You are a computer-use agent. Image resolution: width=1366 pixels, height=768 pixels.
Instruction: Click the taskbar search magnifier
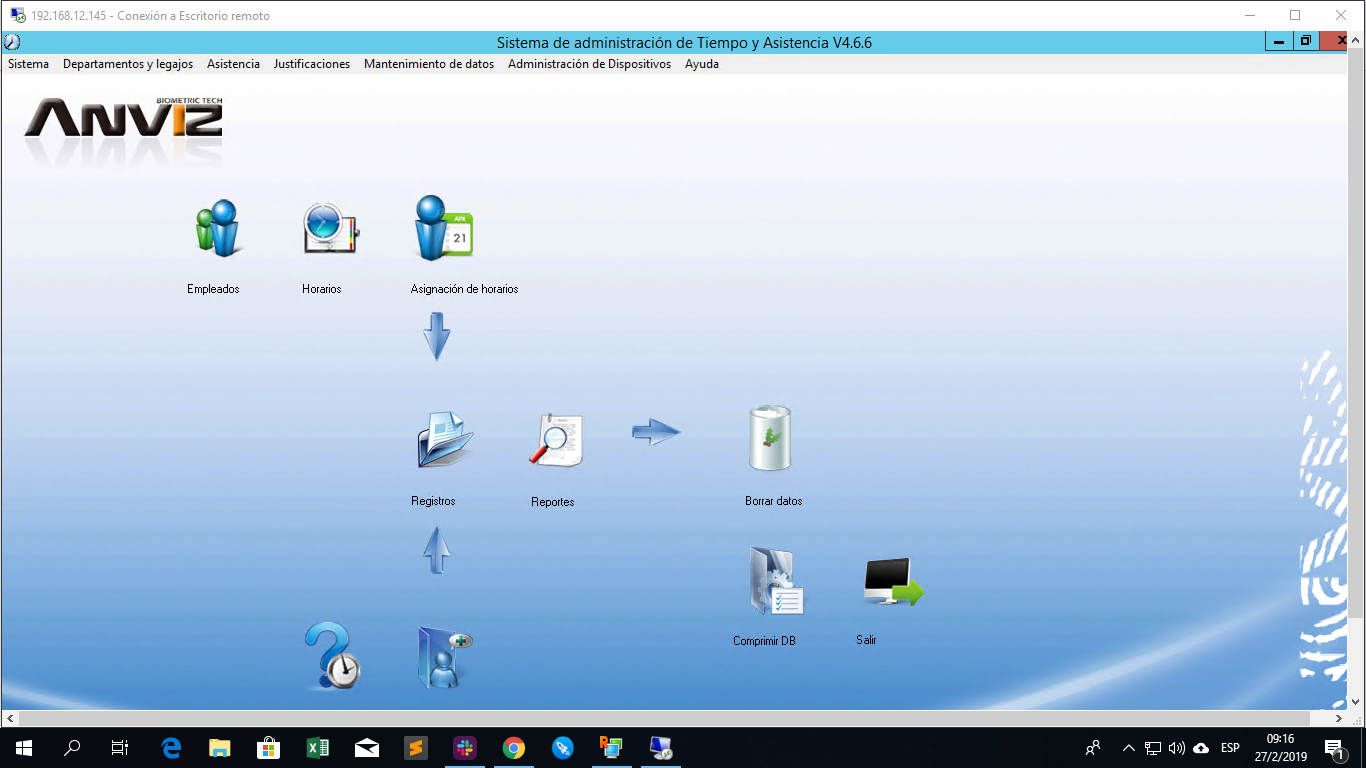coord(72,748)
